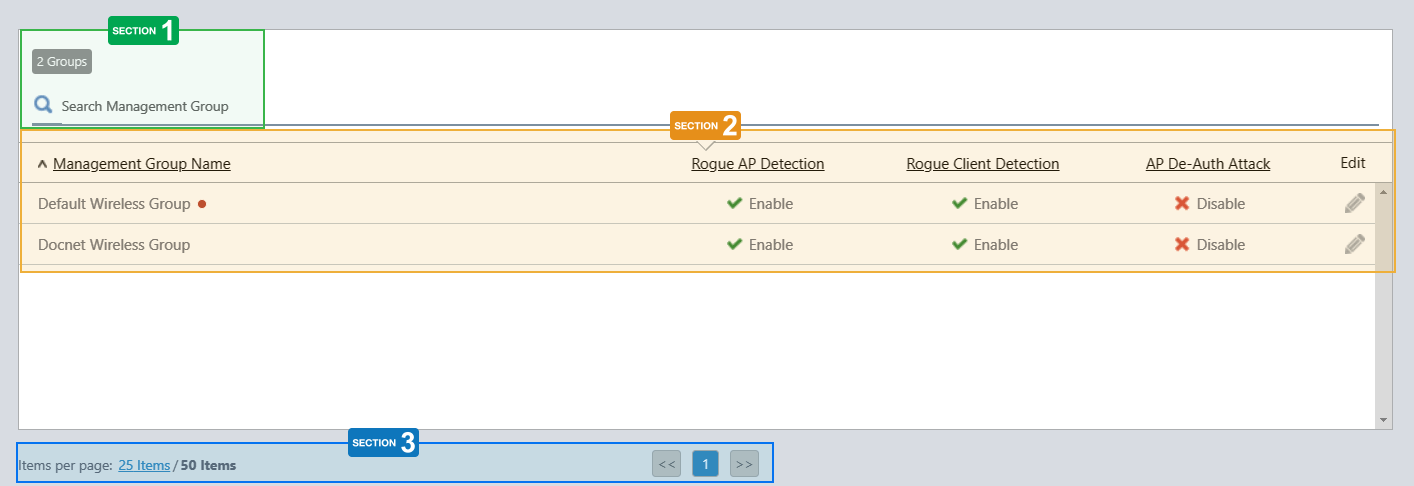This screenshot has width=1414, height=486.
Task: Sort by AP De-Auth Attack column
Action: click(x=1208, y=164)
